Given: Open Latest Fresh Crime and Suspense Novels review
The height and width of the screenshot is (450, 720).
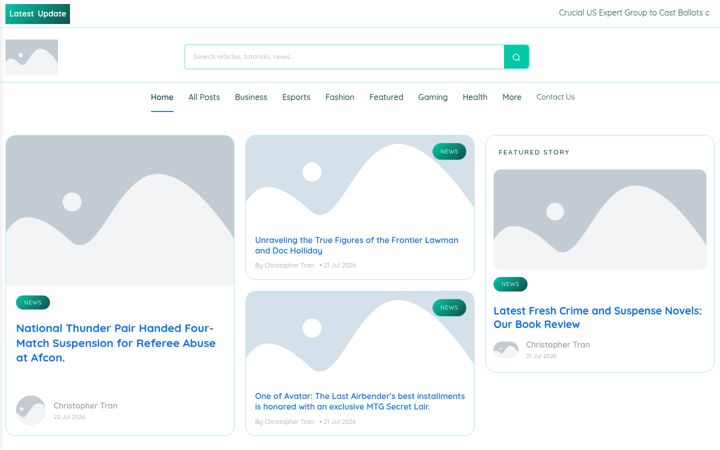Looking at the screenshot, I should pyautogui.click(x=597, y=317).
